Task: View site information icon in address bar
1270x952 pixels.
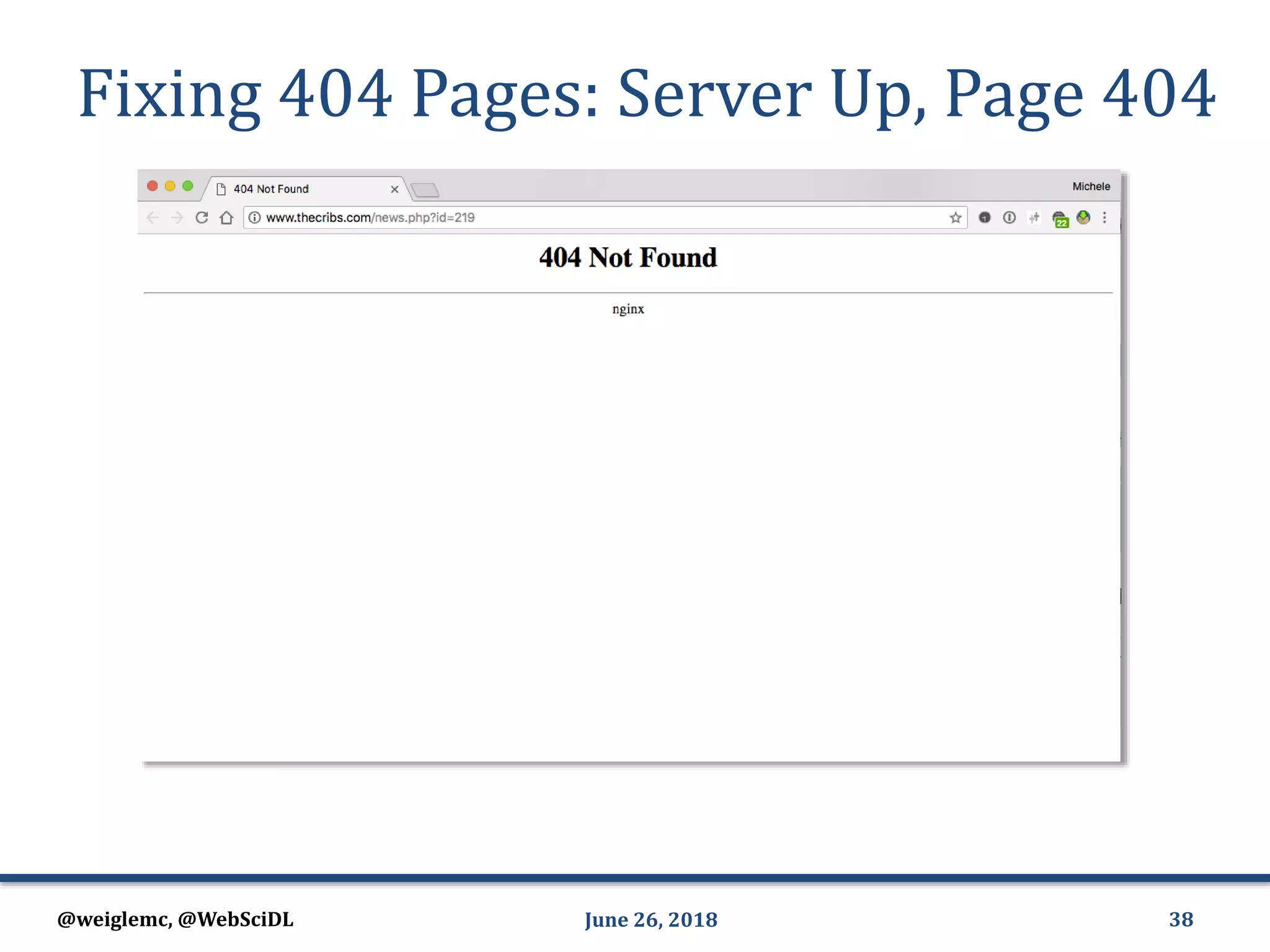Action: click(x=254, y=218)
